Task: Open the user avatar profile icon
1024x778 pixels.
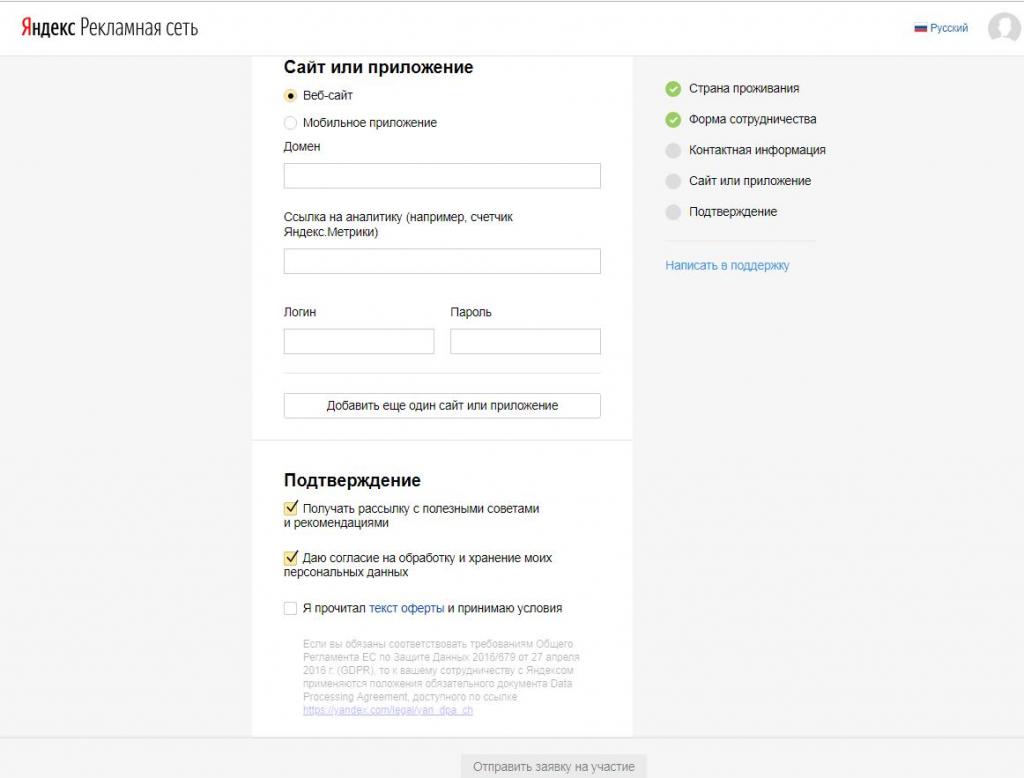Action: [x=1003, y=28]
